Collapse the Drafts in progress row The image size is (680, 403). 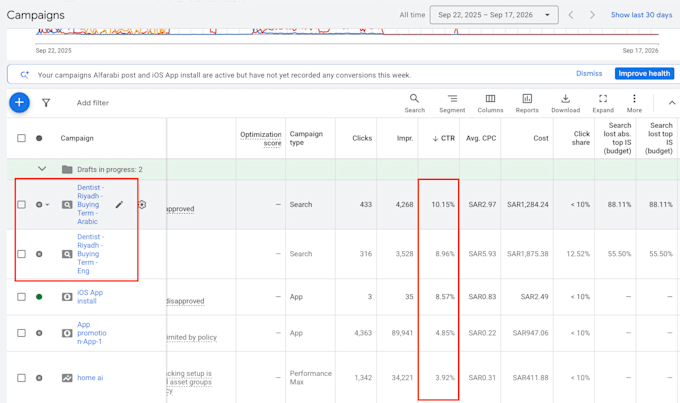[x=42, y=169]
